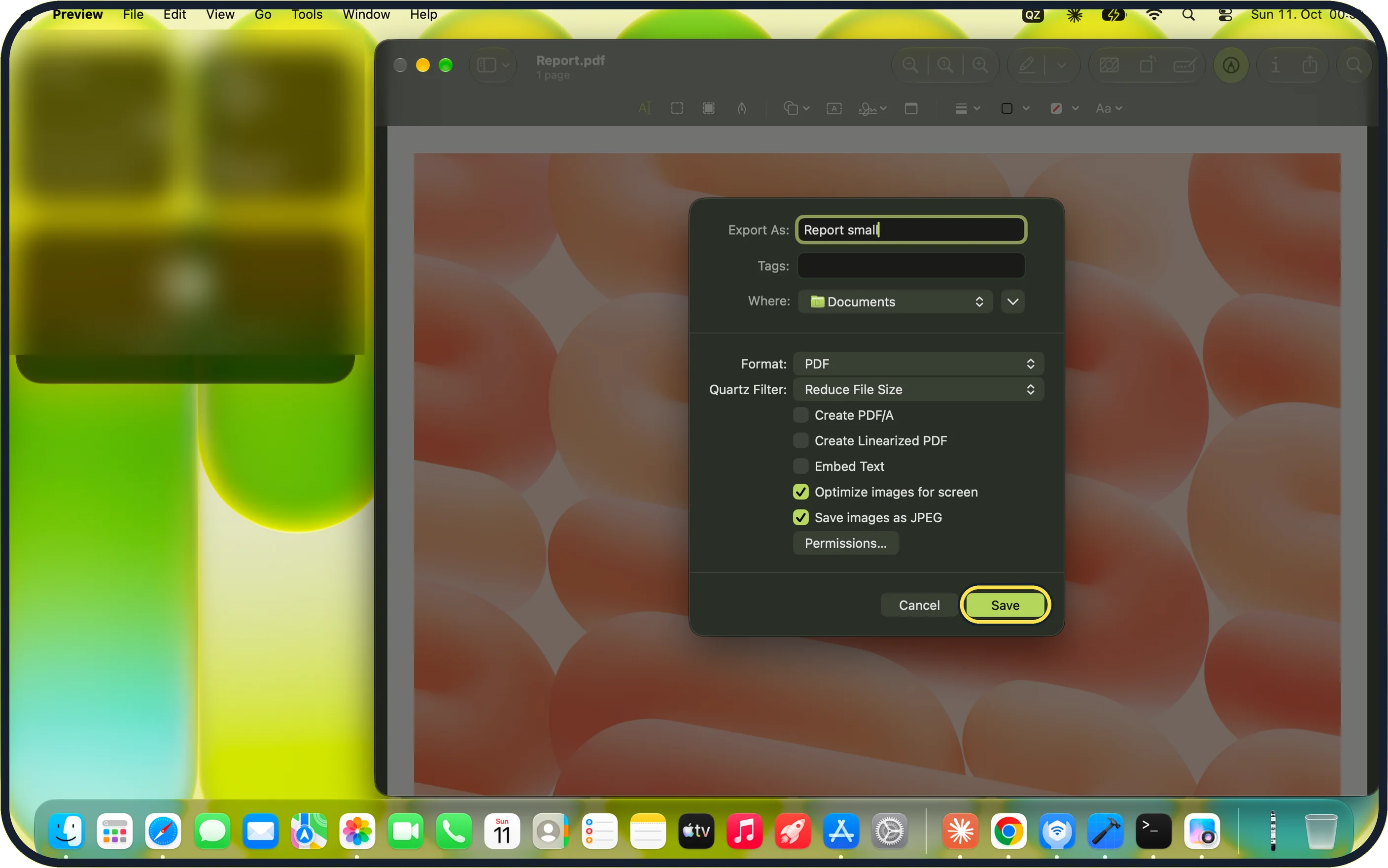1388x868 pixels.
Task: Click the text box tool icon
Action: click(x=834, y=108)
